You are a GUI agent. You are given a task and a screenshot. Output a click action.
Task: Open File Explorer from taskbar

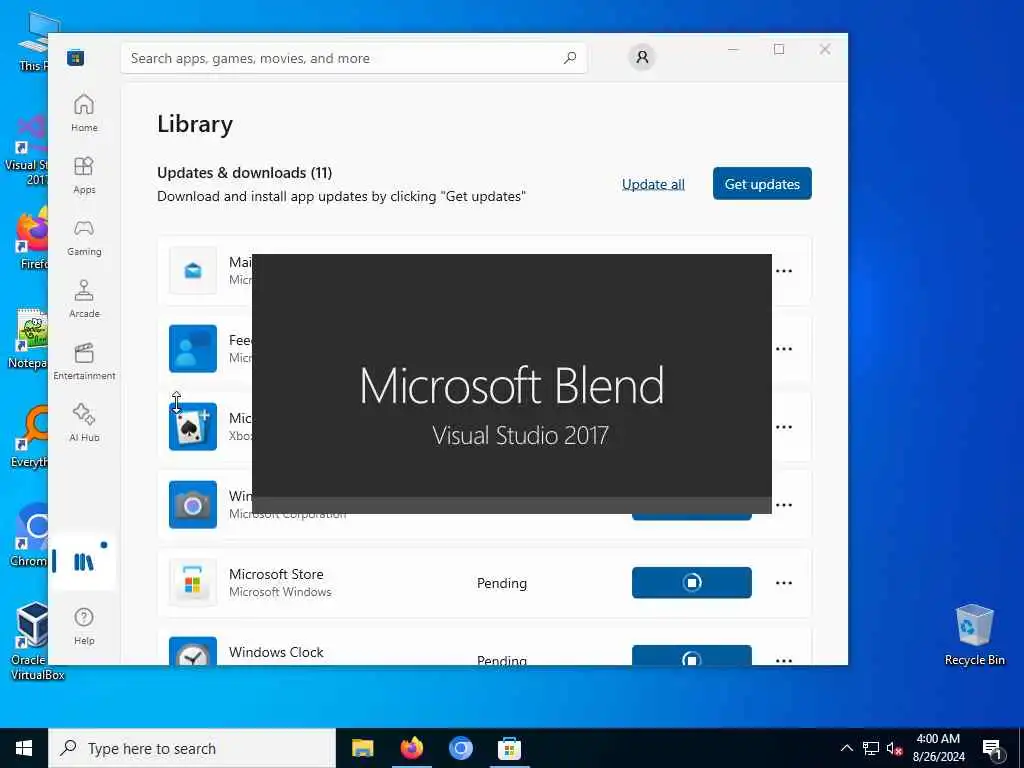click(x=362, y=748)
